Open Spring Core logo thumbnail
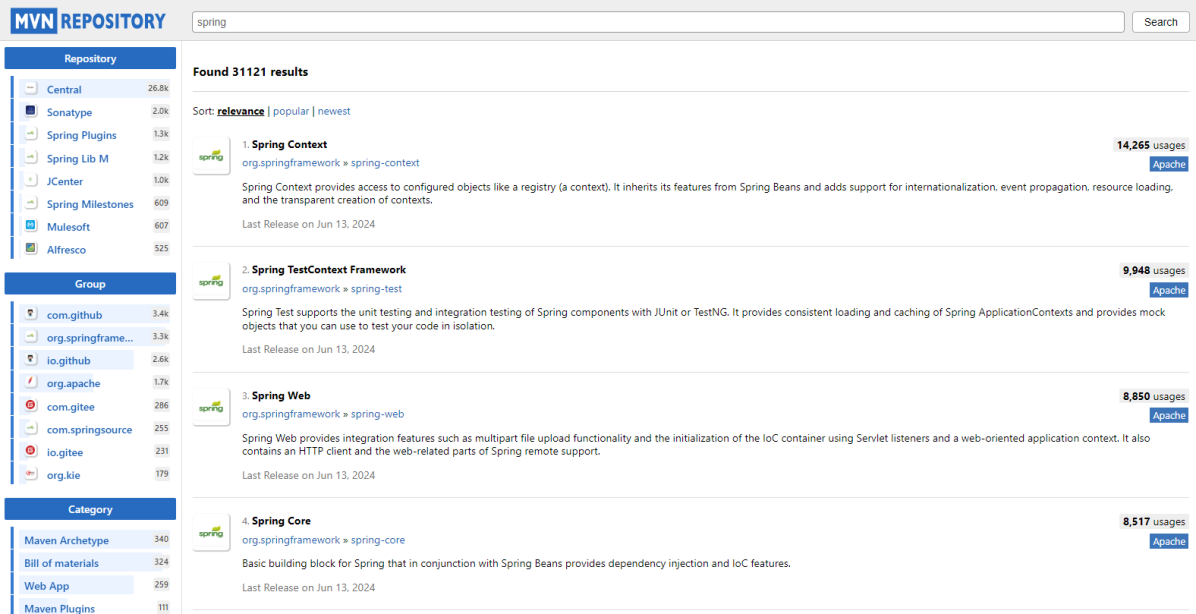1196x614 pixels. pyautogui.click(x=211, y=532)
